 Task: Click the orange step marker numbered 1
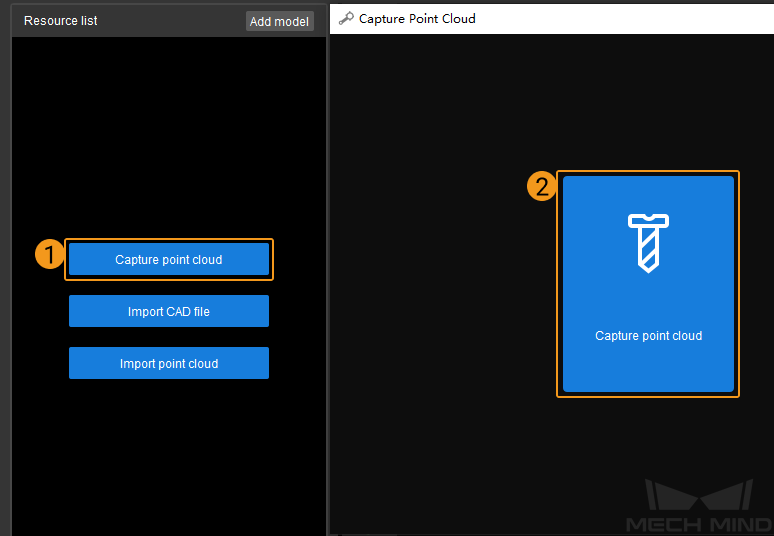pyautogui.click(x=49, y=255)
